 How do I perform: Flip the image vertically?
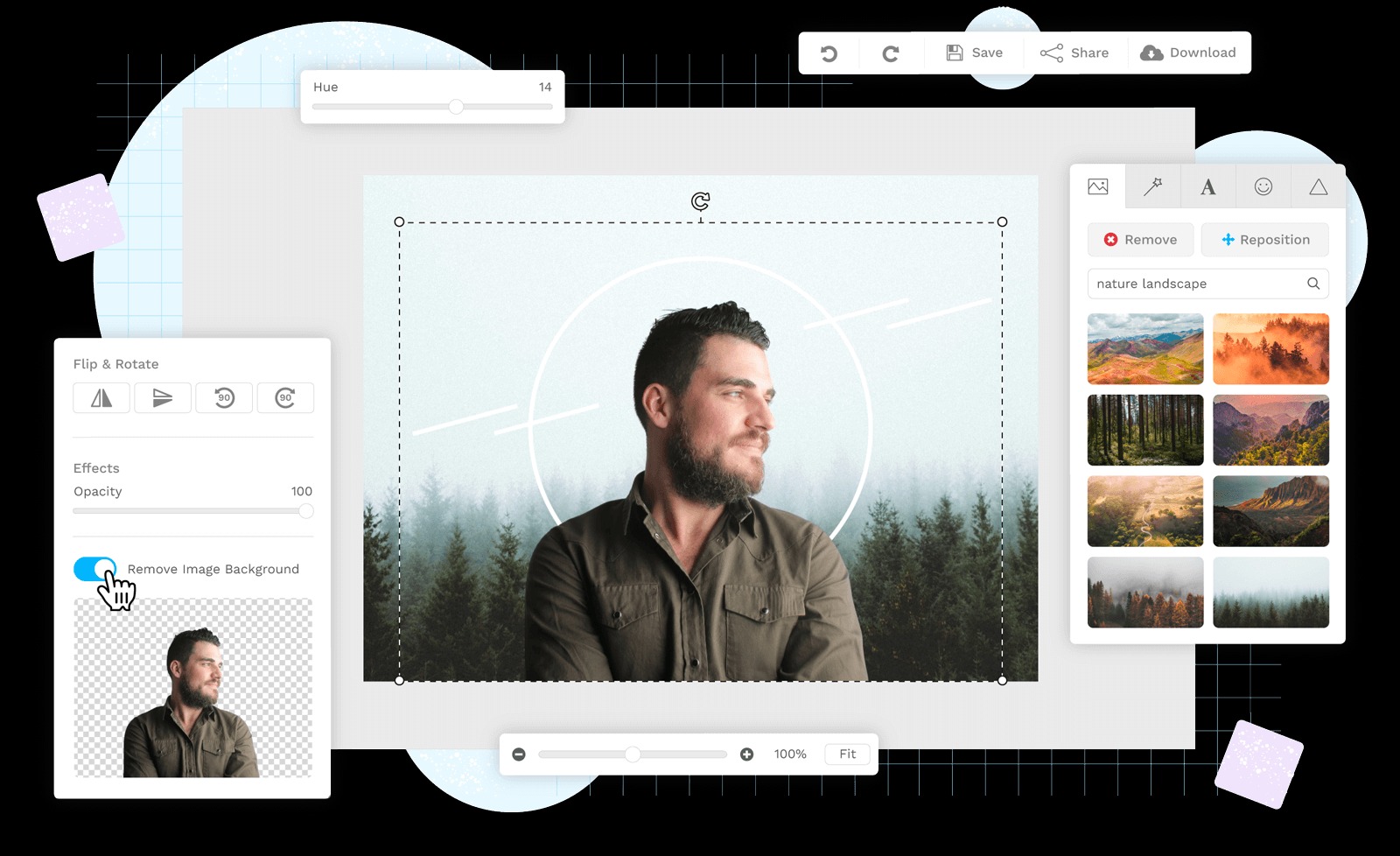163,398
